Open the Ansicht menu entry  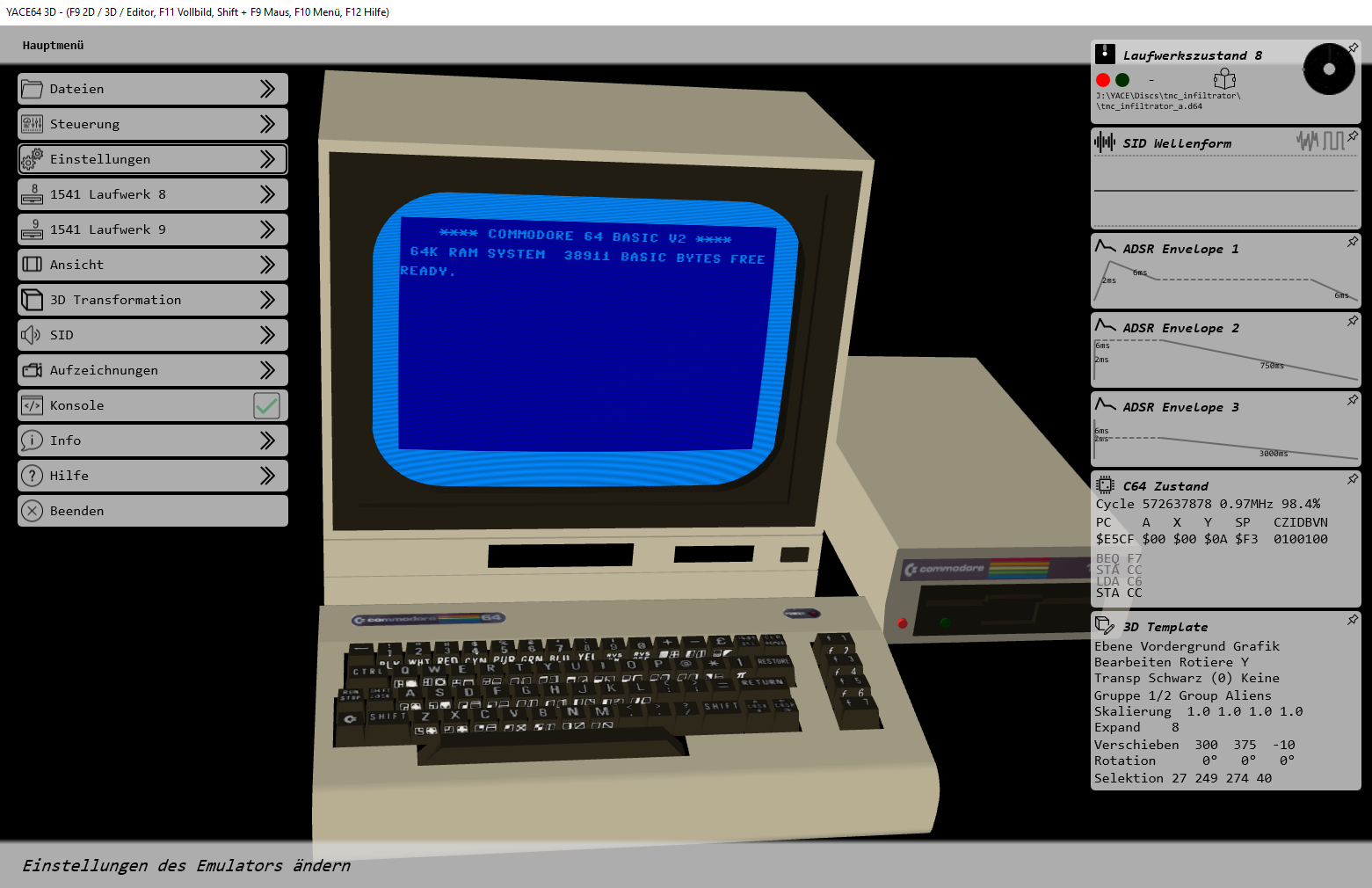click(153, 265)
